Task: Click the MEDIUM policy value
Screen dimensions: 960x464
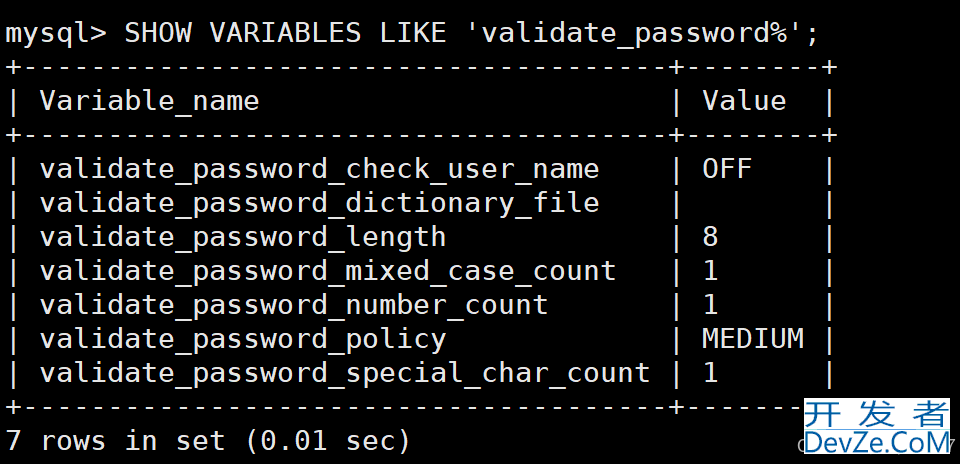Action: 752,339
